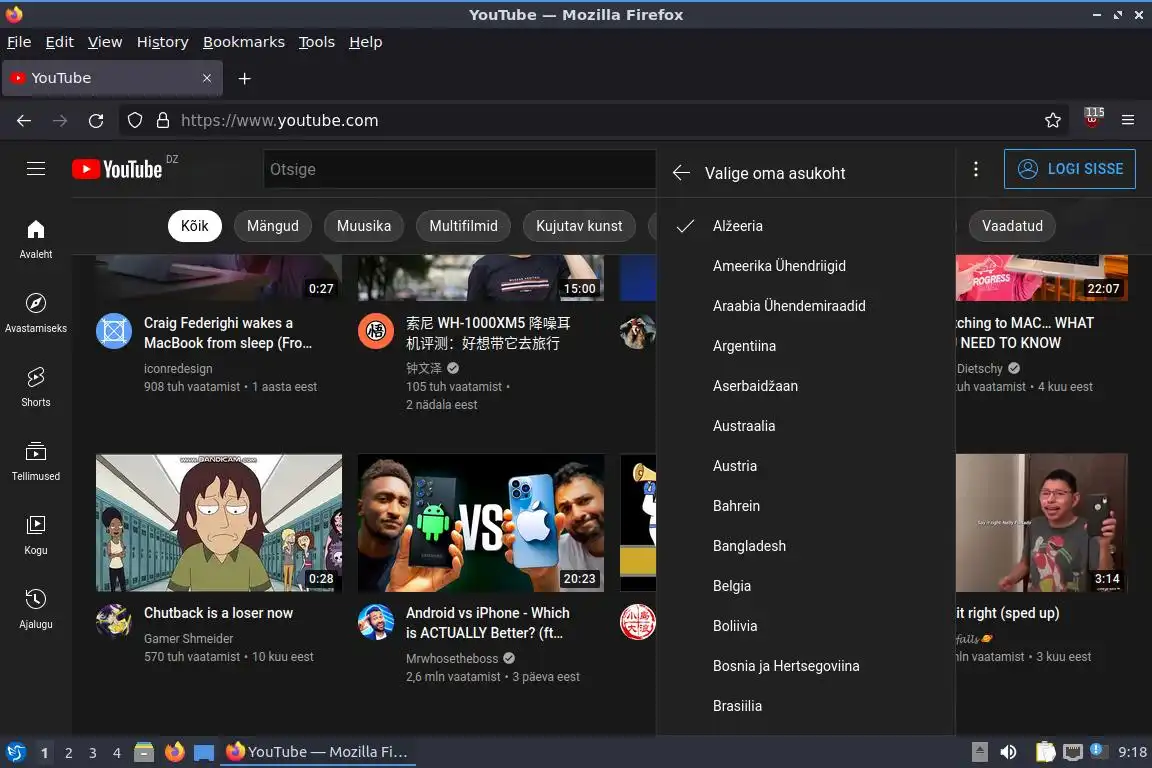Choose Boliivia as location
This screenshot has height=768, width=1152.
(806, 626)
